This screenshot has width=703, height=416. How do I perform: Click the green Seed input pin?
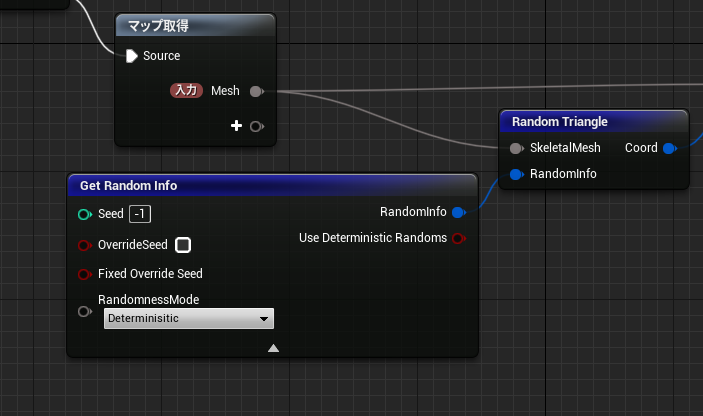(85, 214)
